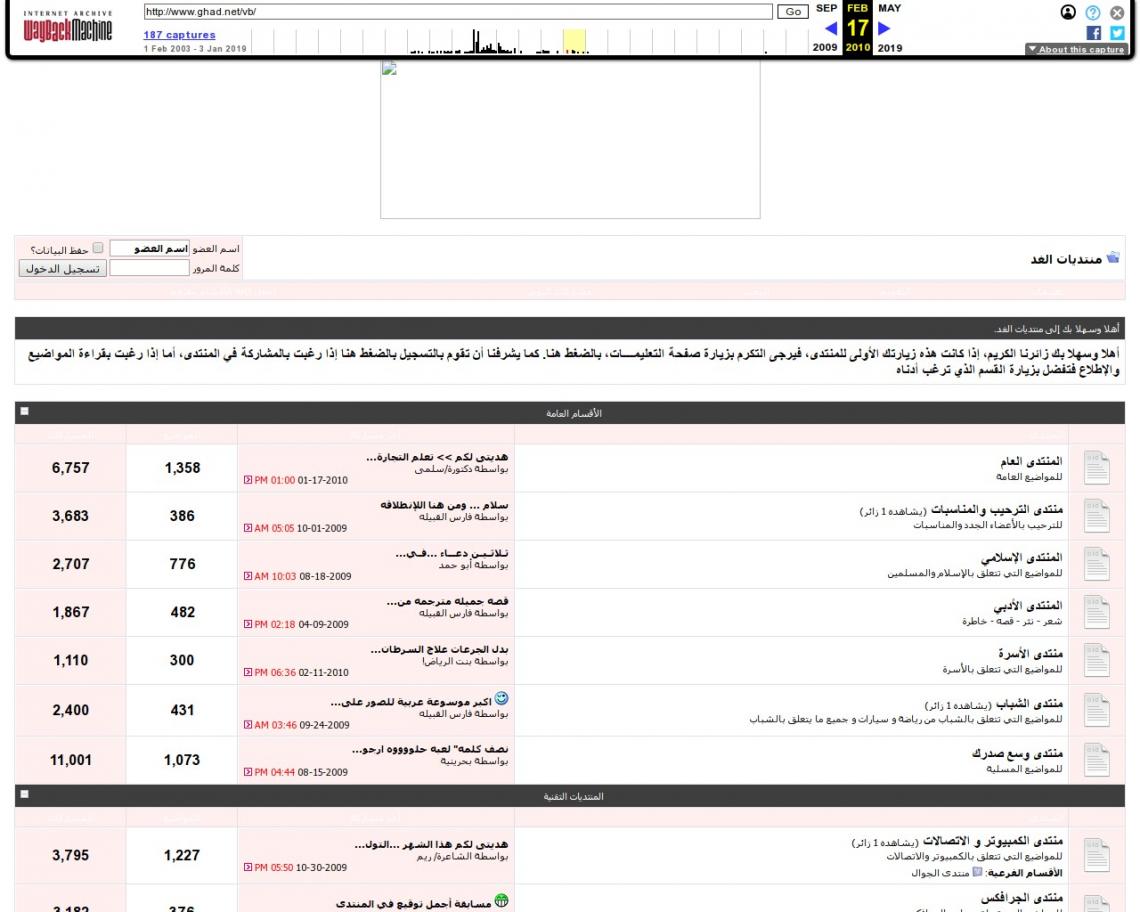Open the منتدى الترحيب والمناسبات forum

point(997,509)
